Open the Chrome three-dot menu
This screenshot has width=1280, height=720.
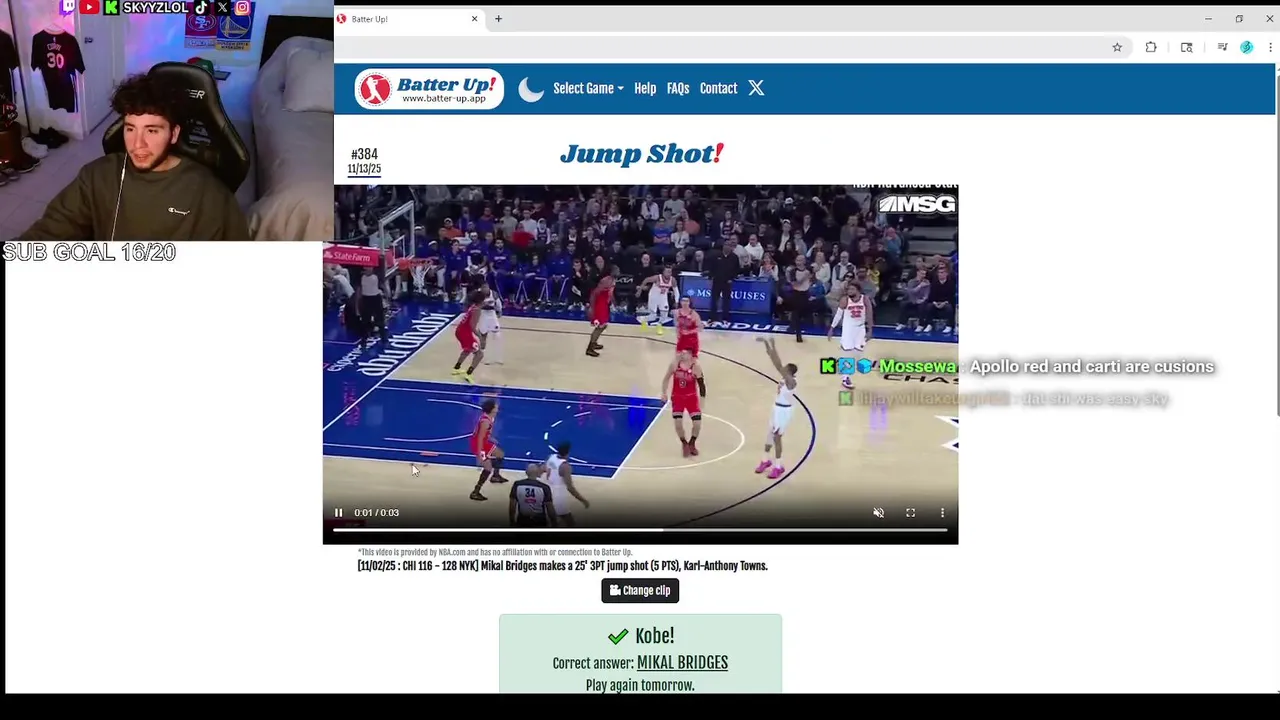(1271, 47)
